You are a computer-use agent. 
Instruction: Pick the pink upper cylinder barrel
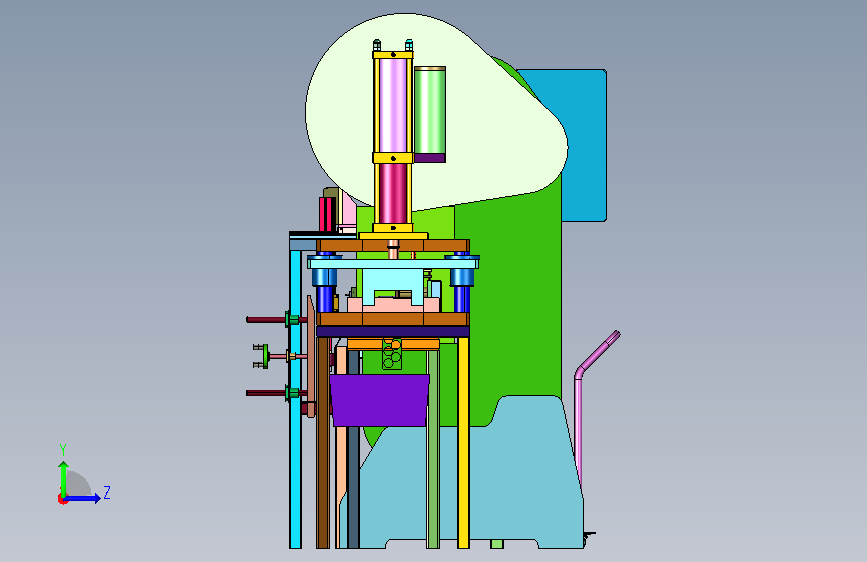click(393, 105)
